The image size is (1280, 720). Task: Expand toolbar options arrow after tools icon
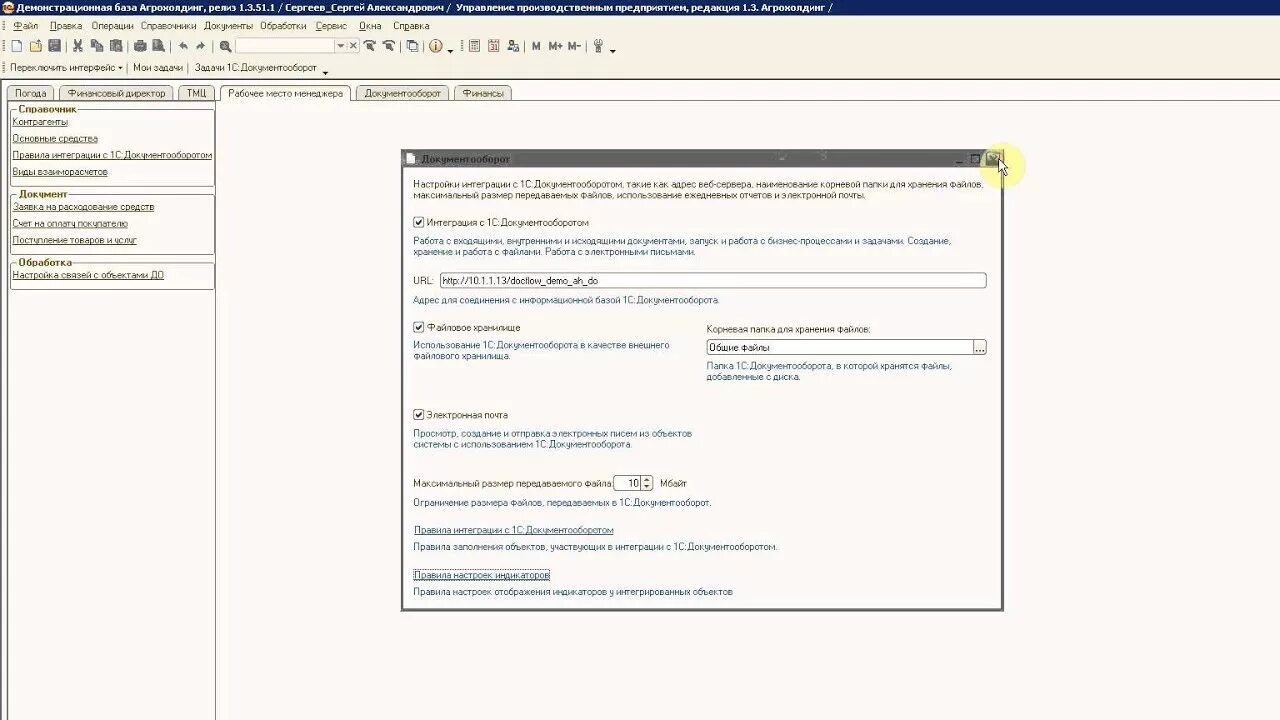coord(612,49)
